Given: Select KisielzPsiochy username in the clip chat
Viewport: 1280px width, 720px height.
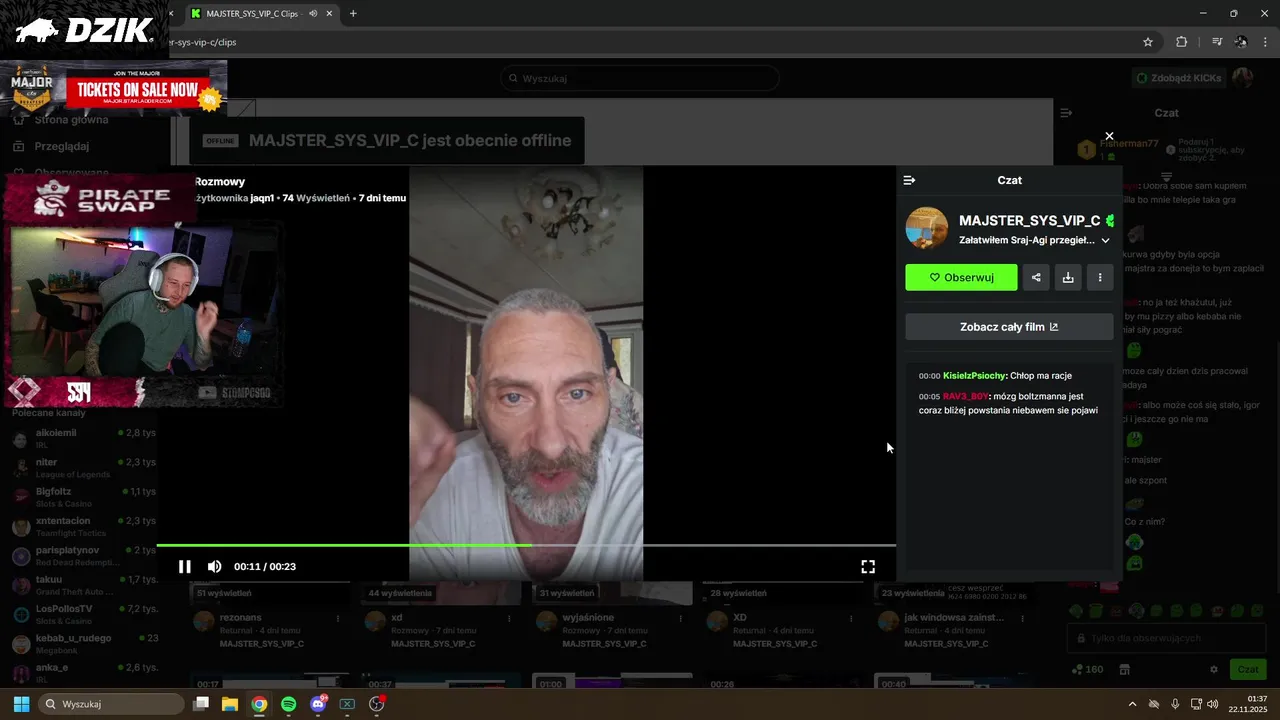Looking at the screenshot, I should 974,376.
